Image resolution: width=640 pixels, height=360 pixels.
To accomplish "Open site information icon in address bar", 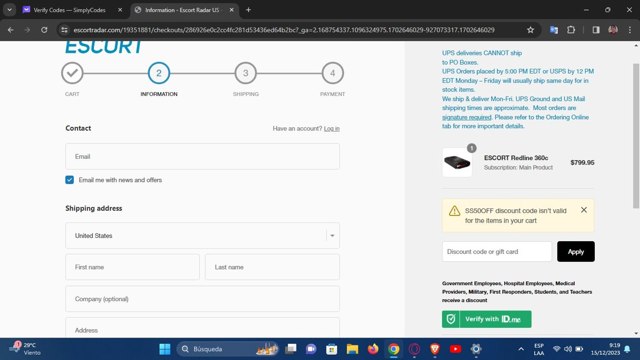I will (64, 30).
